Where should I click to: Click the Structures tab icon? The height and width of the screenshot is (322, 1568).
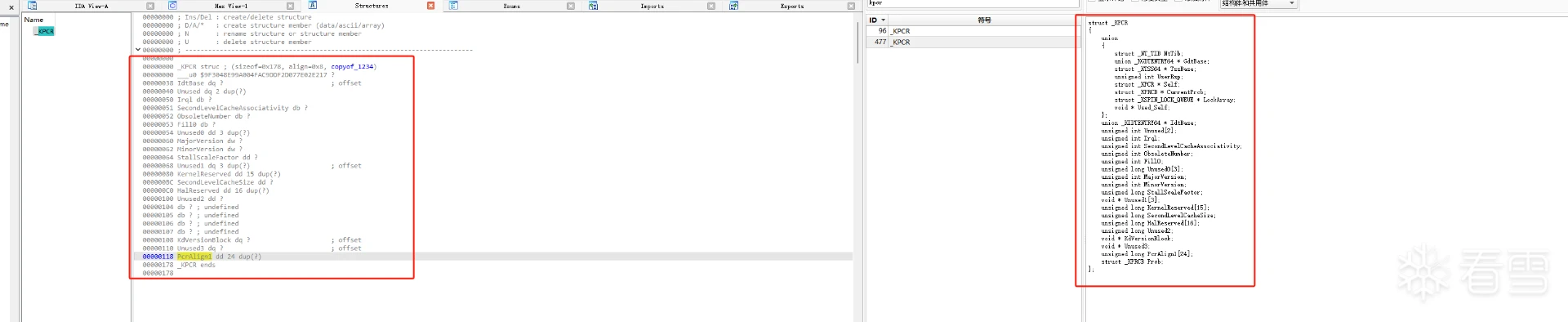[x=313, y=6]
